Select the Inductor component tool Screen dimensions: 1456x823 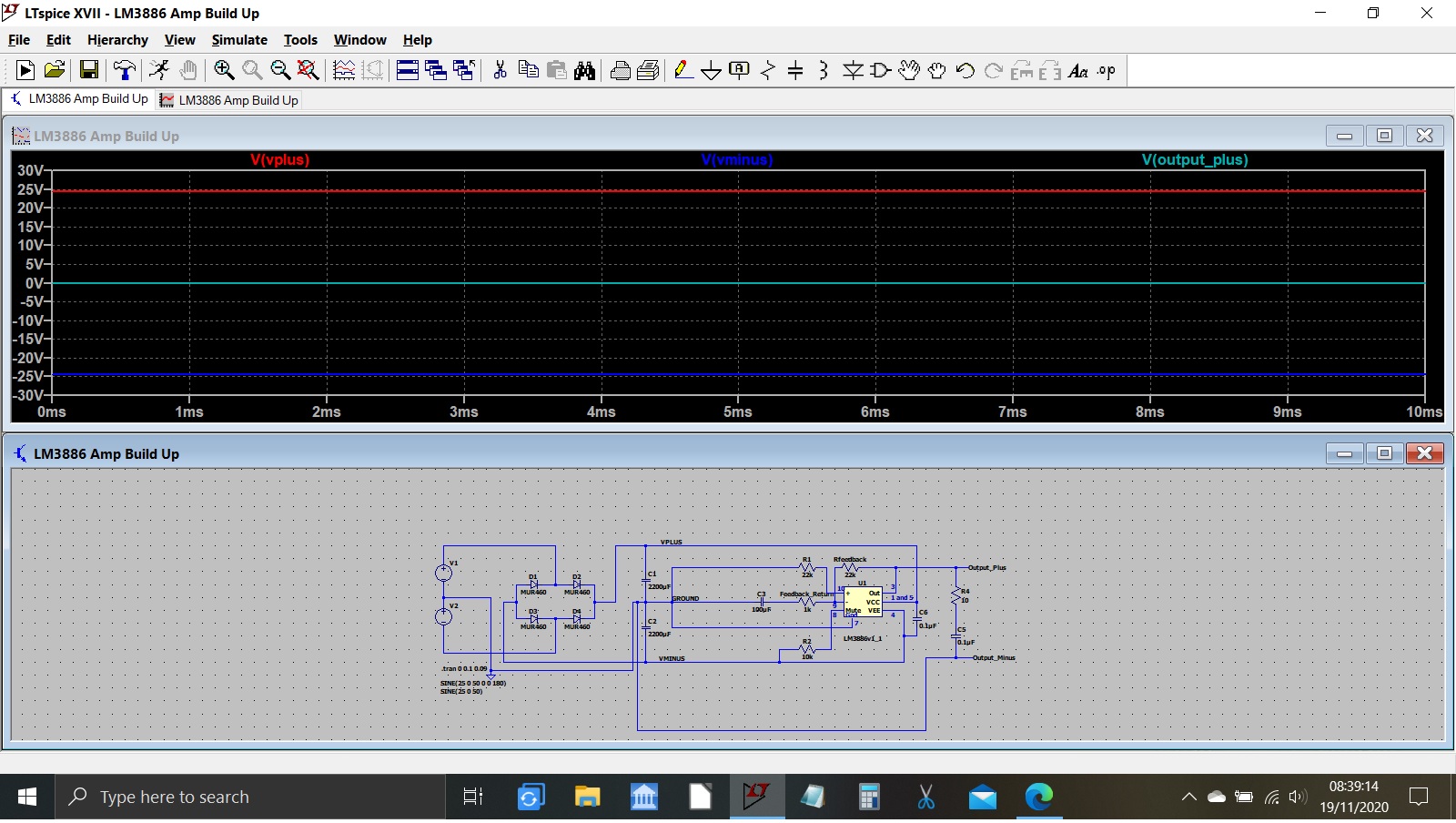click(824, 70)
